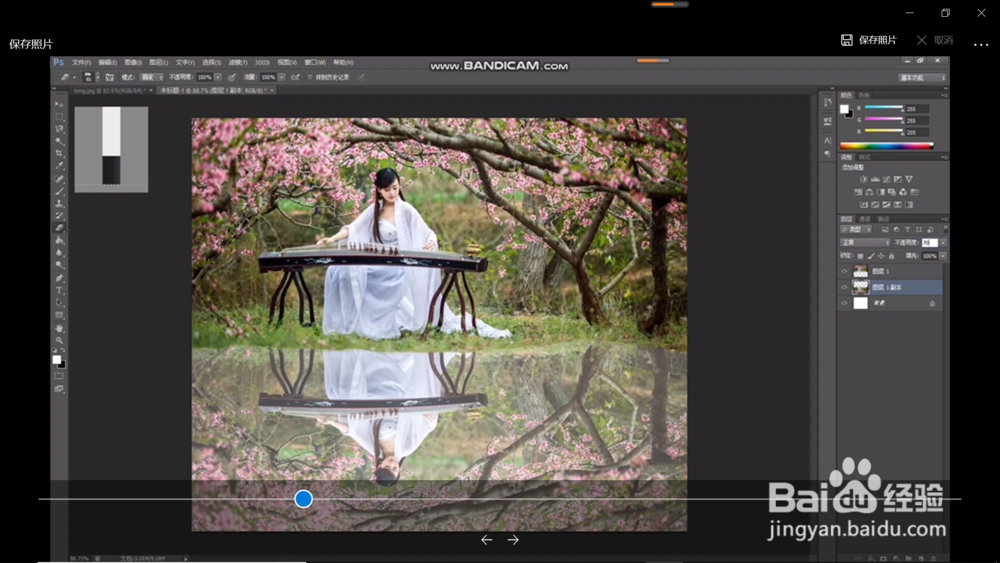Viewport: 1000px width, 563px height.
Task: Select the Lasso tool
Action: (x=59, y=129)
